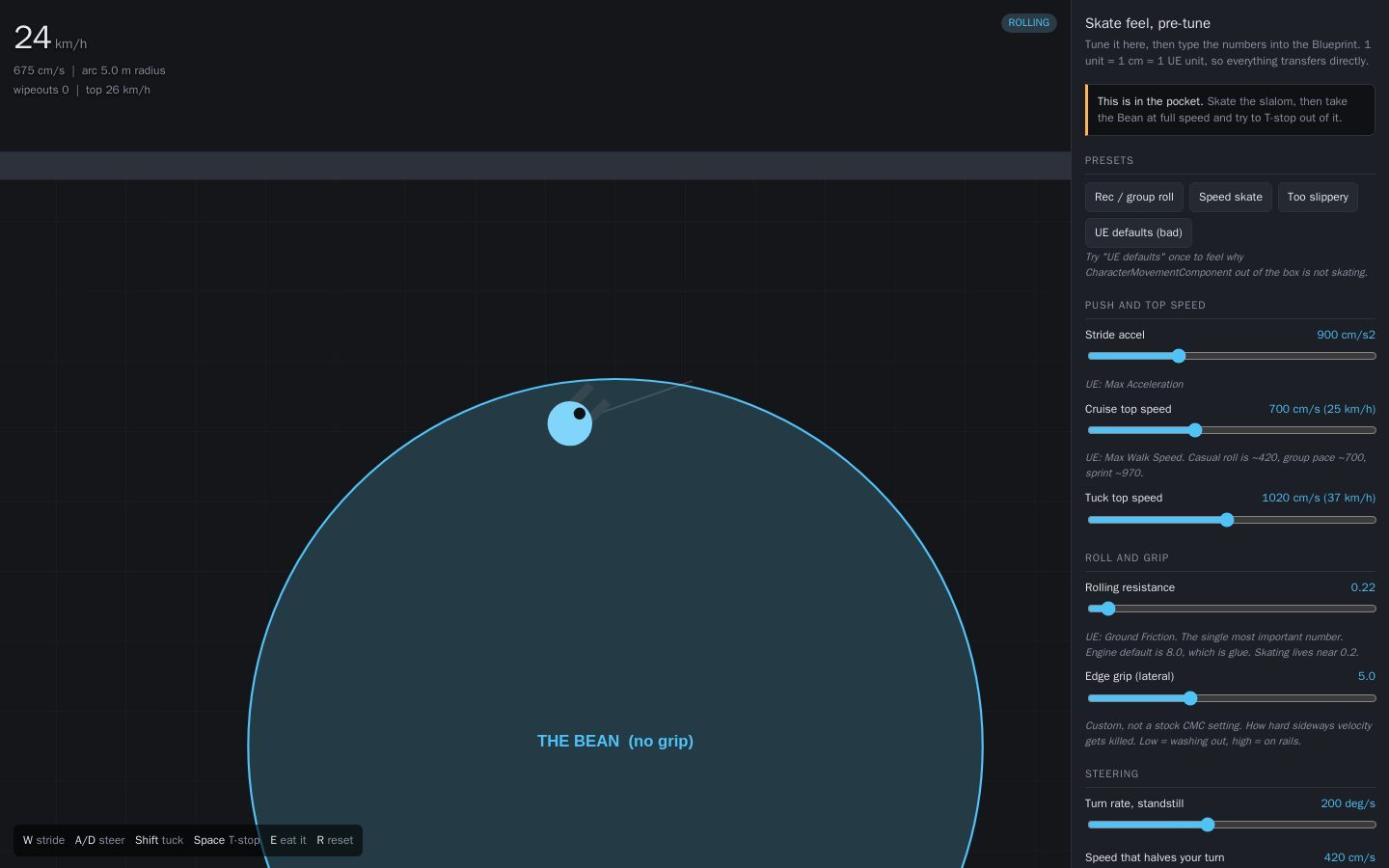
Task: Click the PUSH AND TOP SPEED header
Action: 1145,305
